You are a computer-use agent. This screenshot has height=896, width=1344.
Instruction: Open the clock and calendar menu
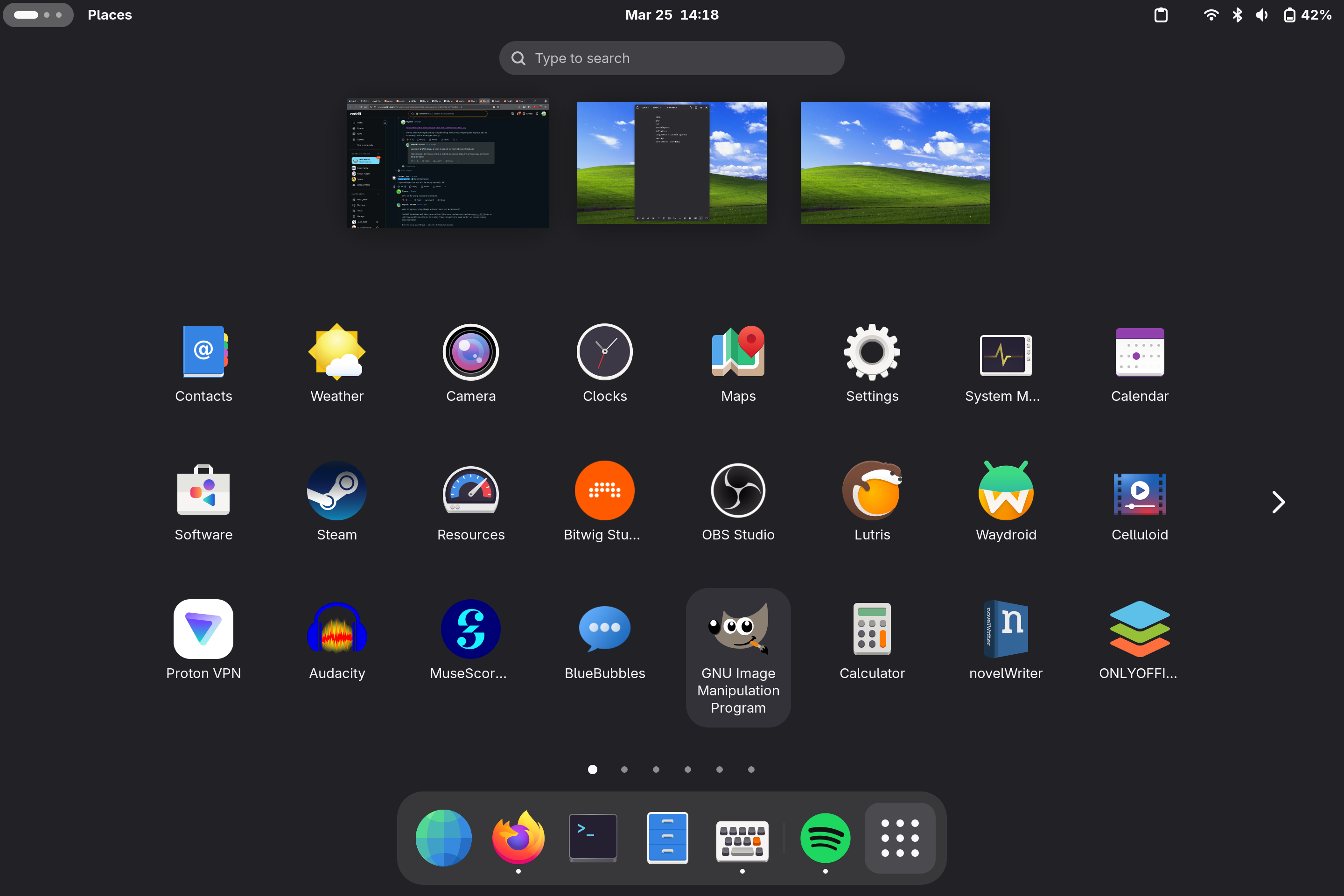click(672, 15)
